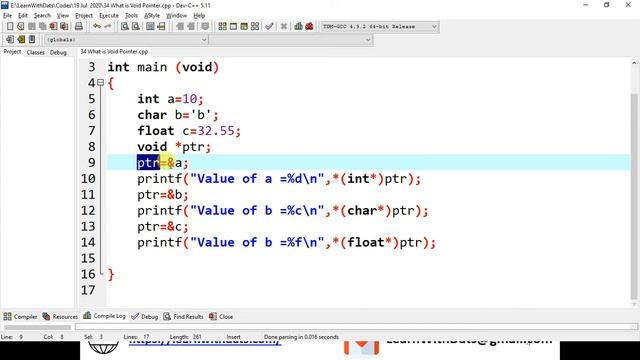Switch to the Classes sidebar tab
The image size is (640, 360).
[36, 52]
